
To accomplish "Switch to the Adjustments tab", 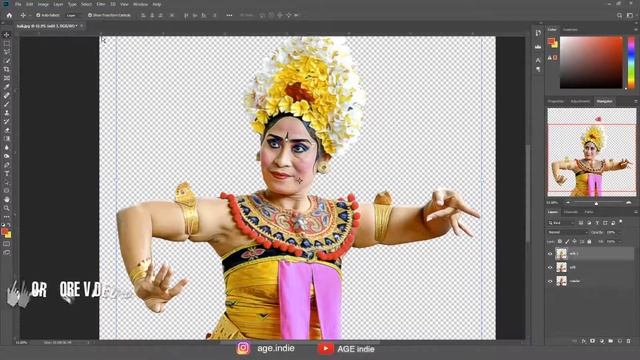I will [x=580, y=101].
